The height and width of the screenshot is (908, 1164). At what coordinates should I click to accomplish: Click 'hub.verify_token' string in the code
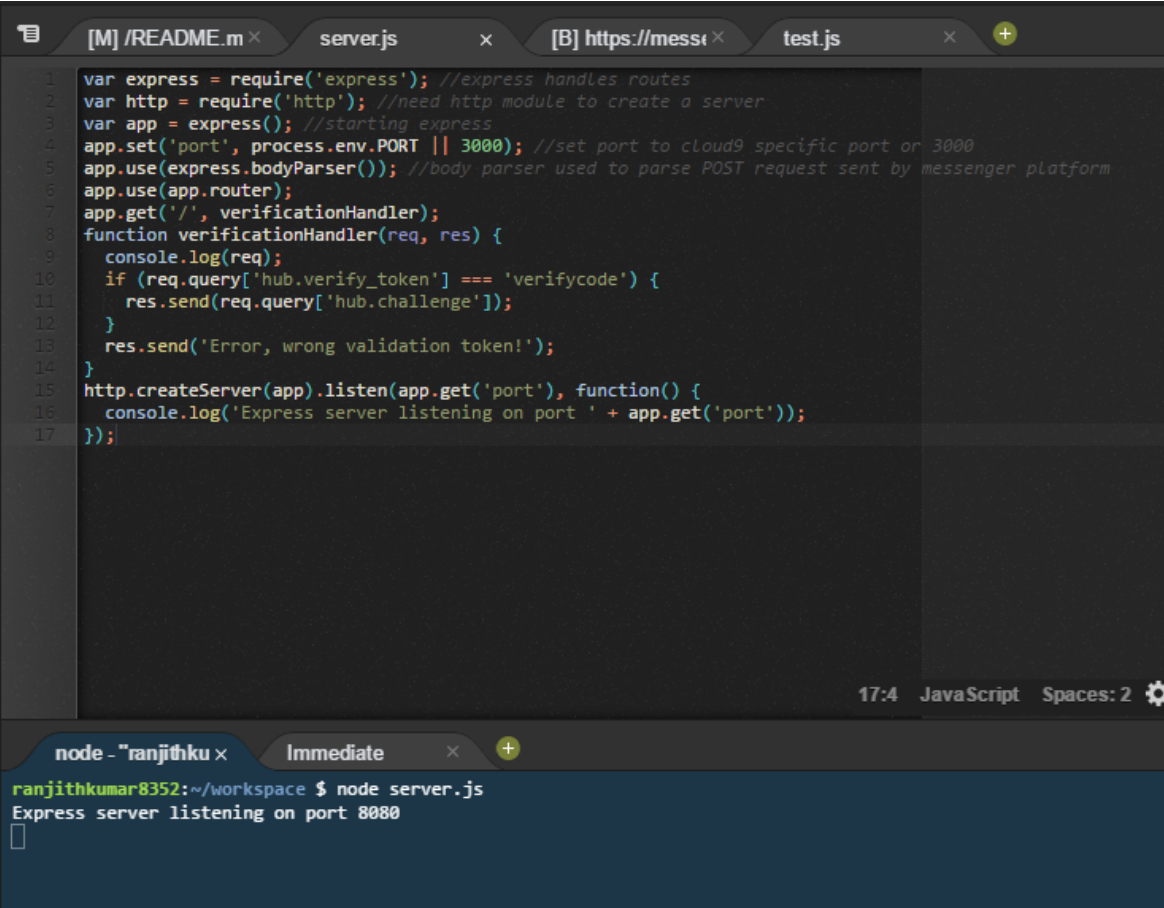345,279
